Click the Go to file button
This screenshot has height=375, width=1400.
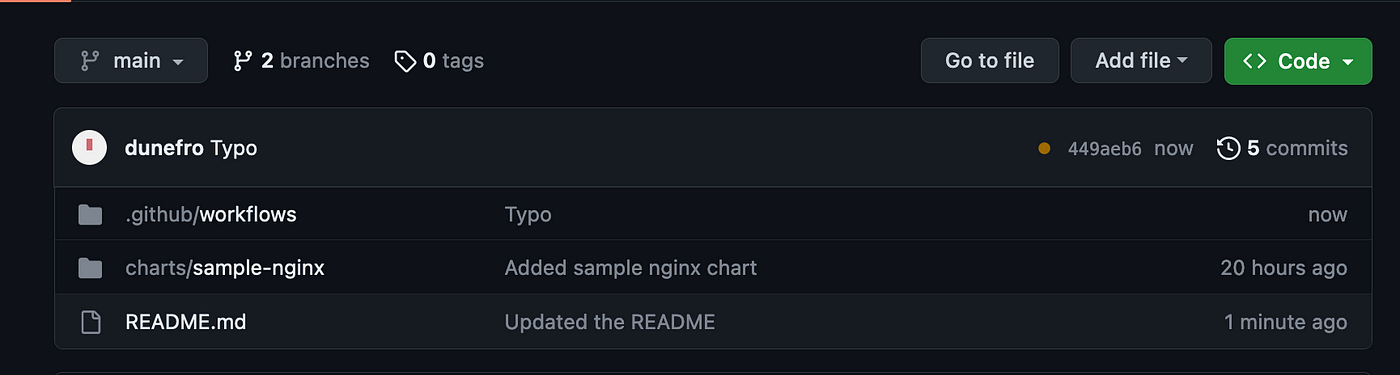click(x=990, y=61)
